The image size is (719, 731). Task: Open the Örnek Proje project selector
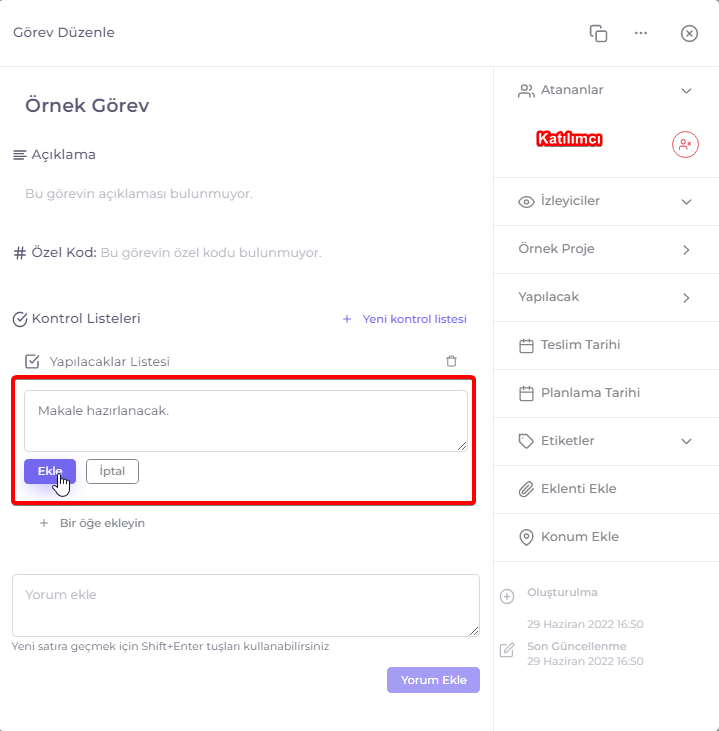[x=606, y=249]
